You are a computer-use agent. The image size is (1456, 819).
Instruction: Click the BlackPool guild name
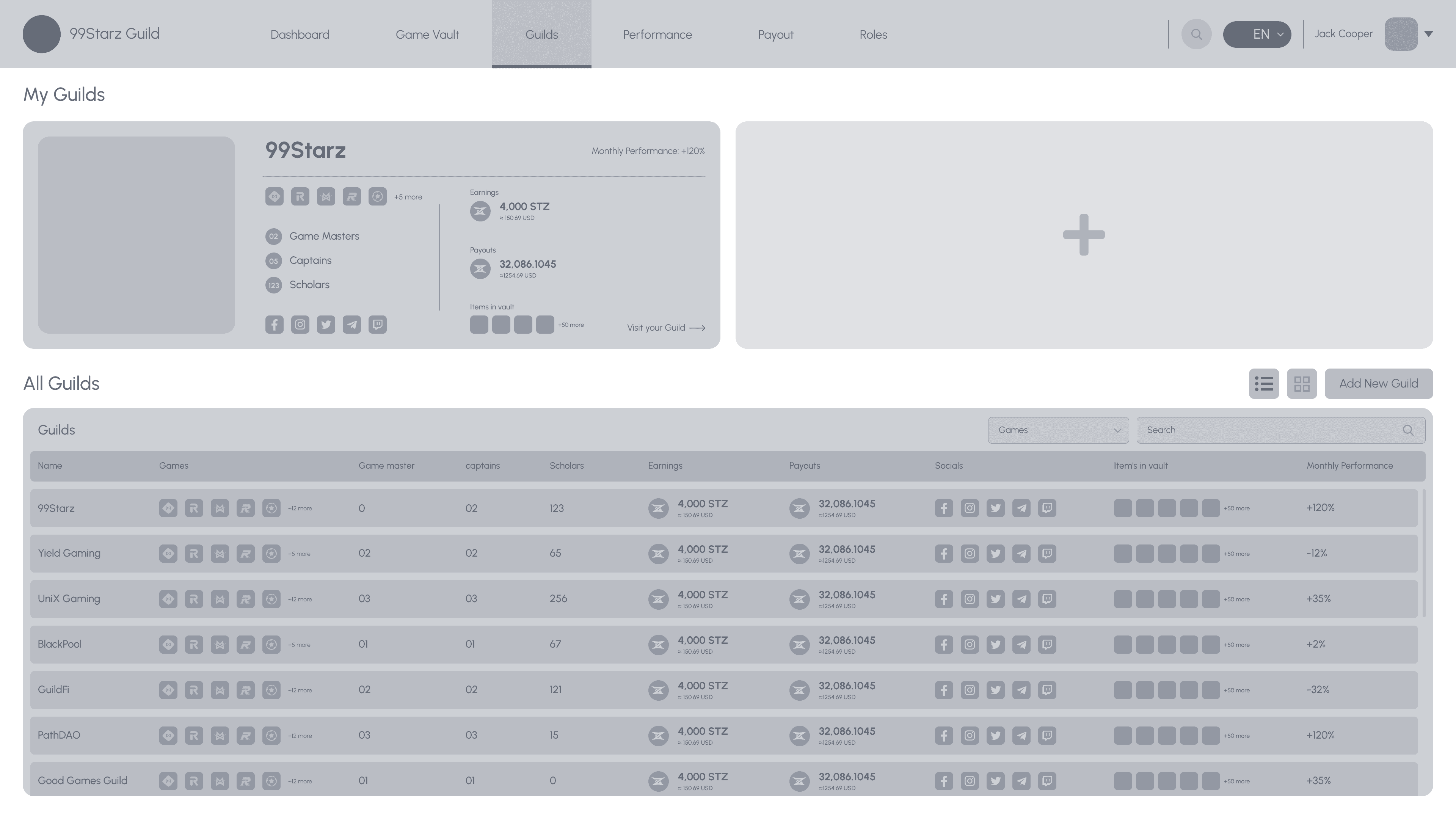60,644
